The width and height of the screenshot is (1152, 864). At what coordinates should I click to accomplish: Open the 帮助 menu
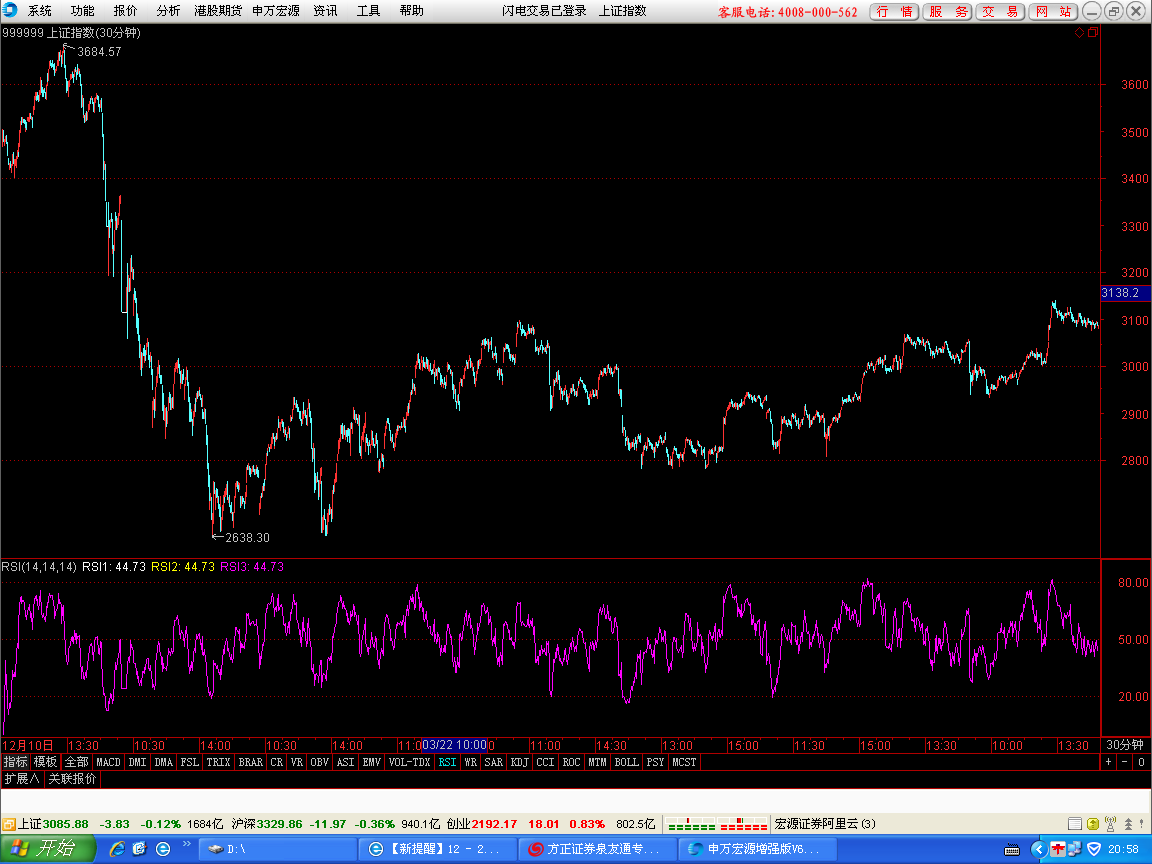(x=411, y=11)
